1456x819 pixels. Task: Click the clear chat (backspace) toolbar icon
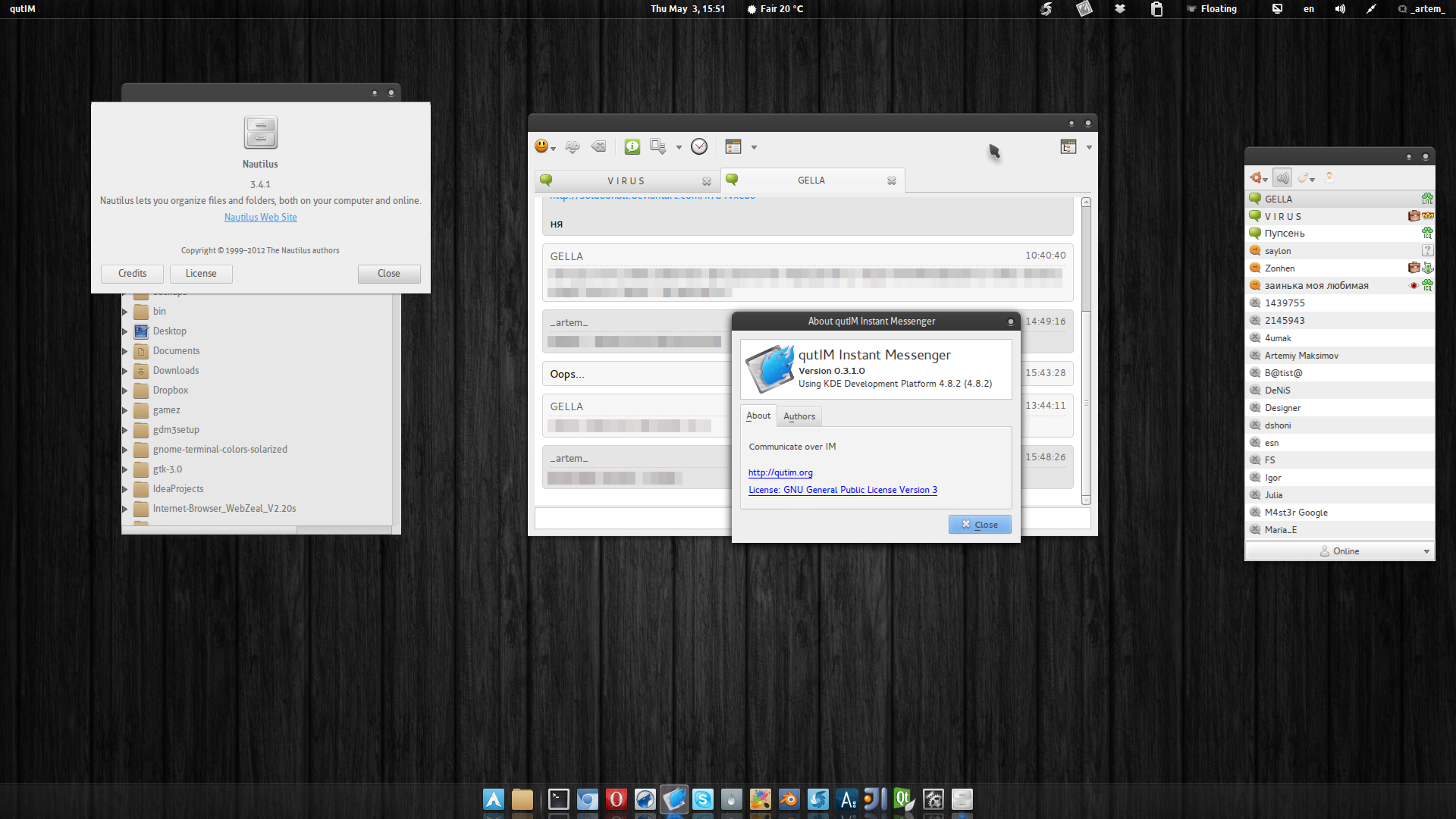pos(598,146)
